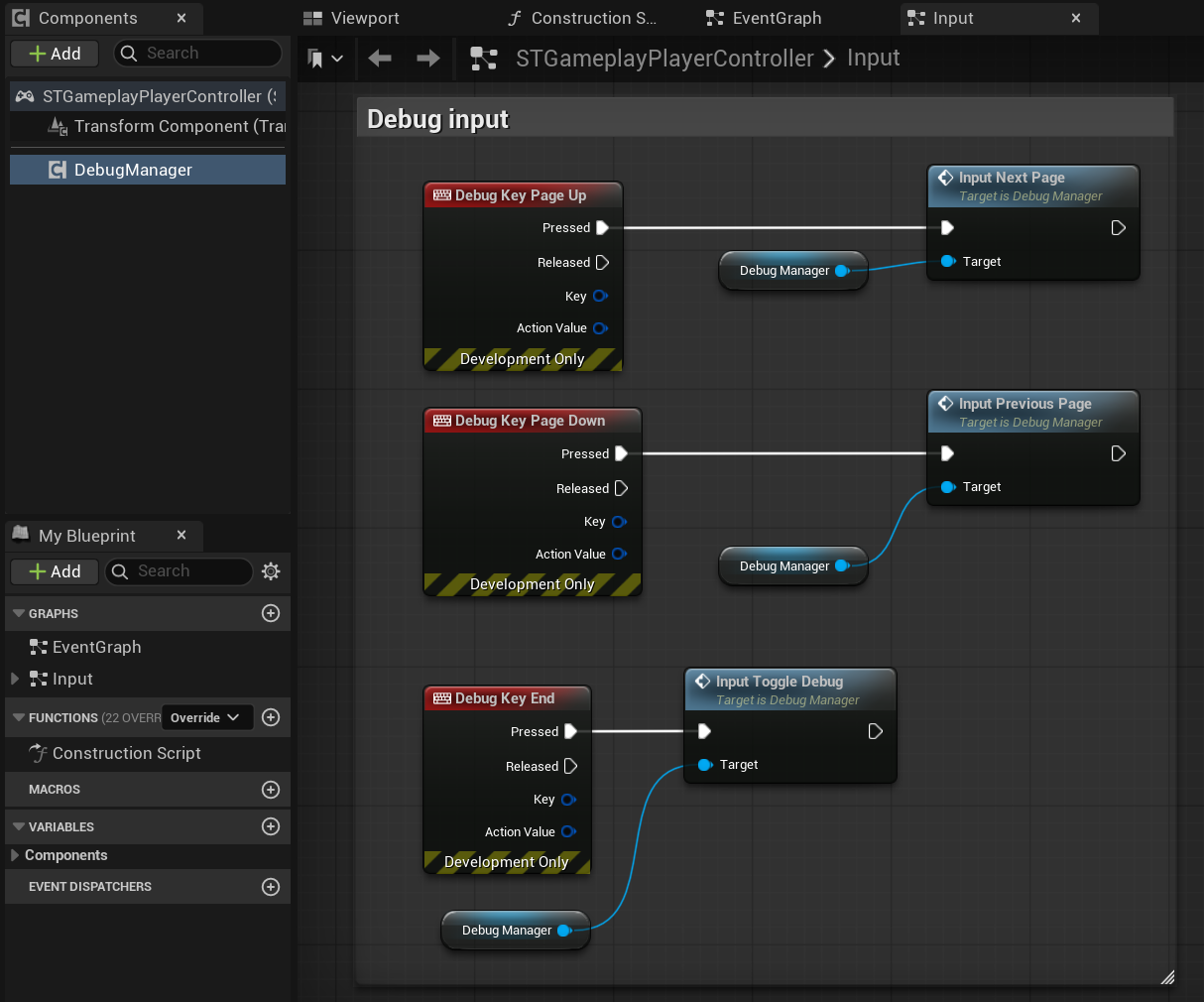Click the forward navigation arrow in the graph toolbar

(x=427, y=59)
